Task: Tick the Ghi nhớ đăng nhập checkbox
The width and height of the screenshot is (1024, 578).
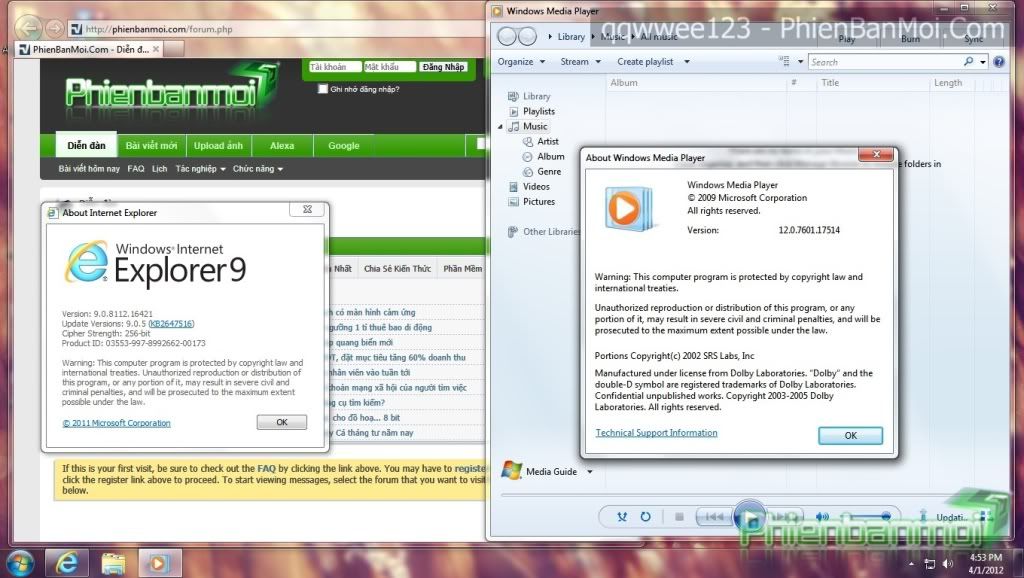Action: 323,89
